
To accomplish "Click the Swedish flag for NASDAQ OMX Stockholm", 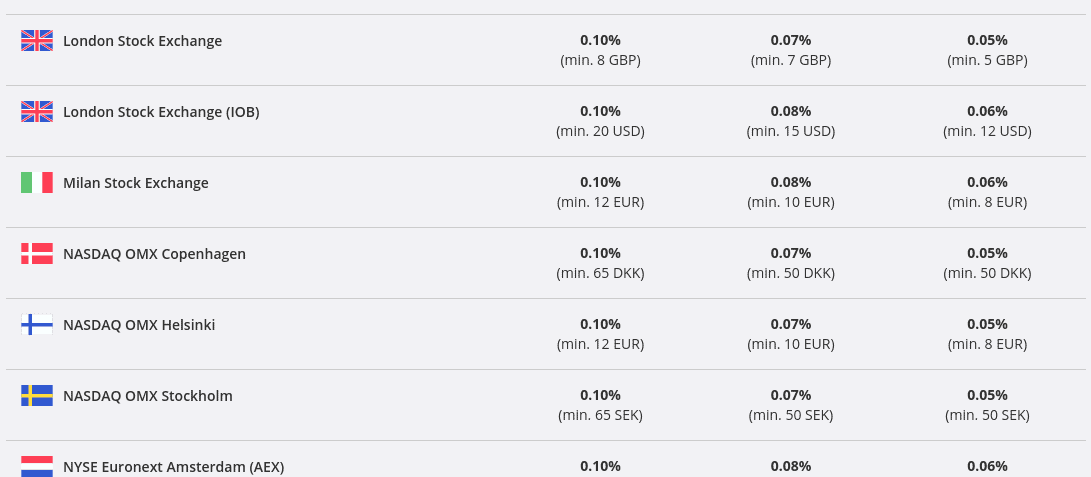I will (37, 395).
